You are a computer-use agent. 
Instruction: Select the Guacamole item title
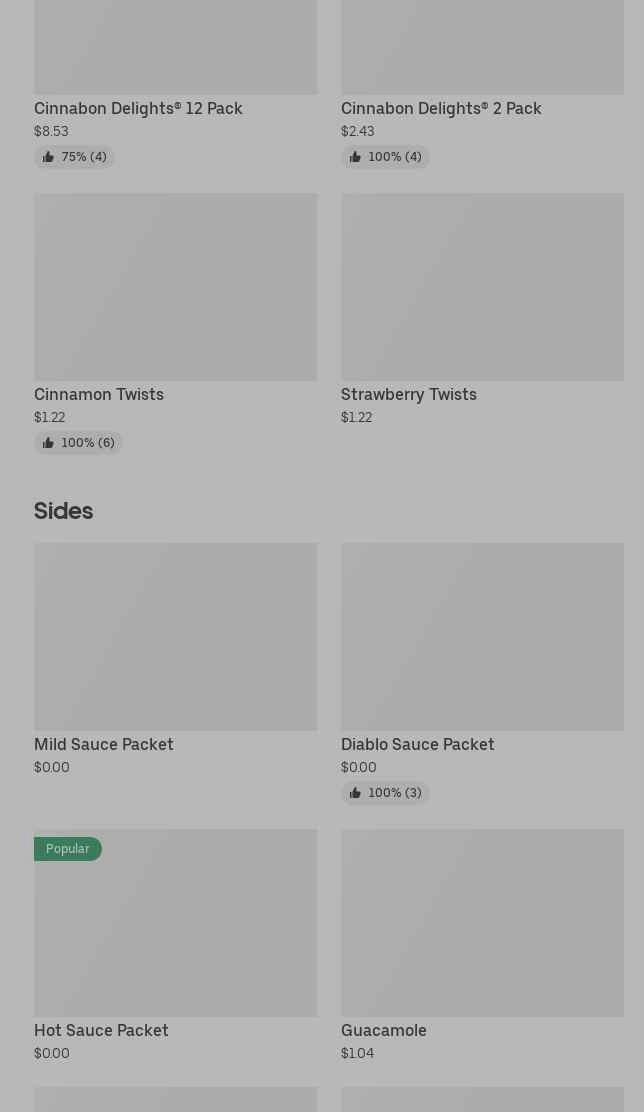coord(384,1030)
